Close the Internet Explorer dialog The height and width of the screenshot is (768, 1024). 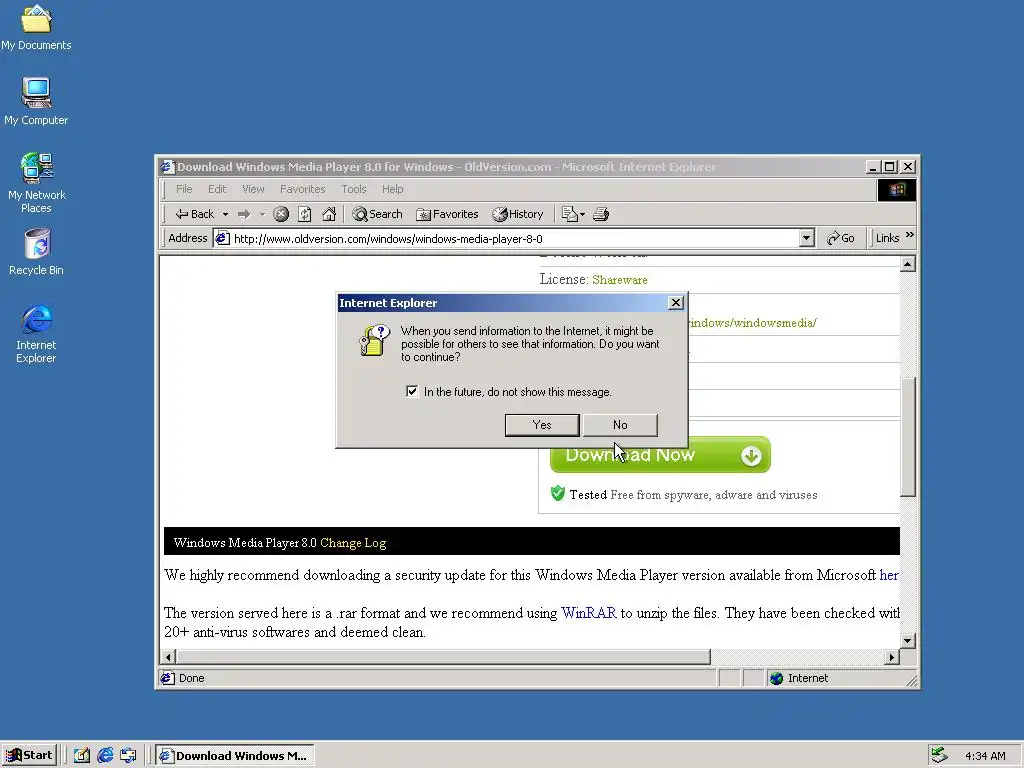[x=676, y=303]
